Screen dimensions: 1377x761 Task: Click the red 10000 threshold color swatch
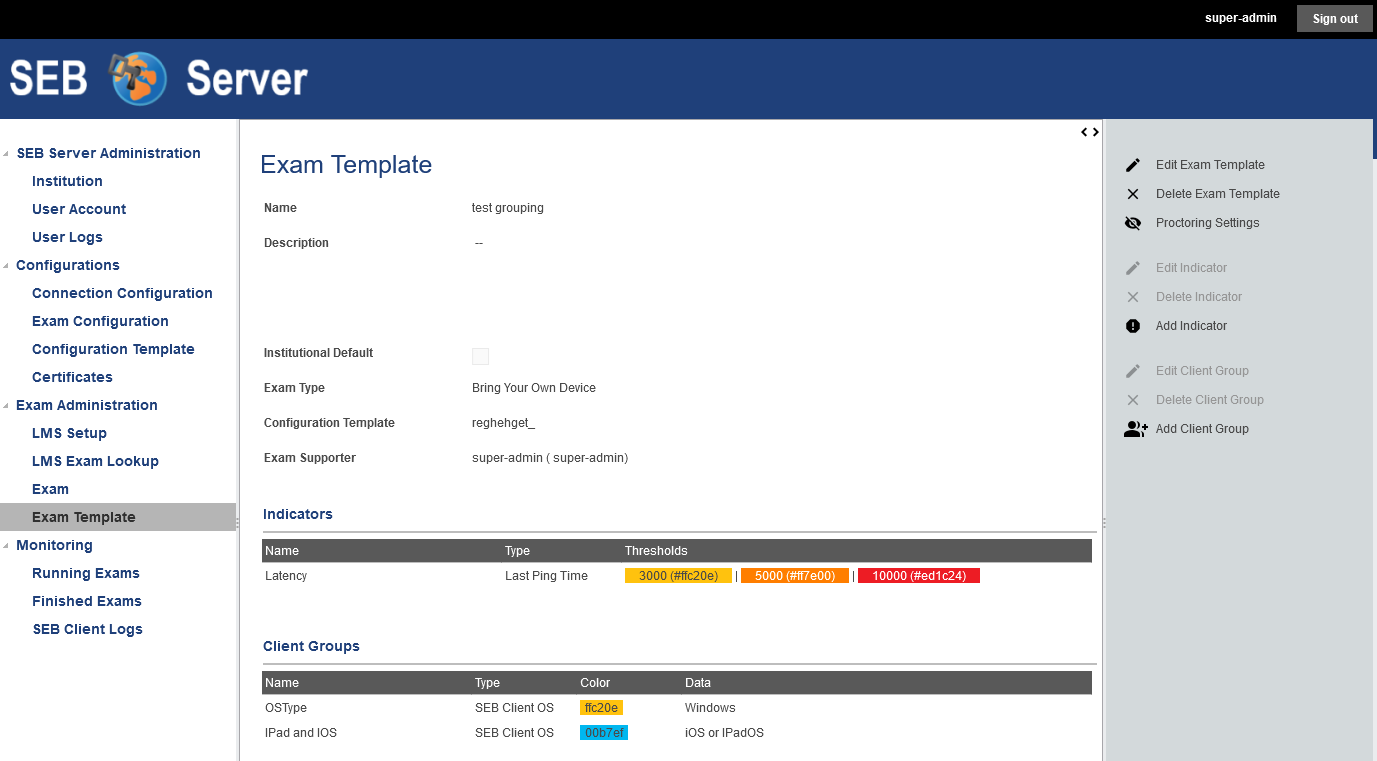pyautogui.click(x=918, y=576)
